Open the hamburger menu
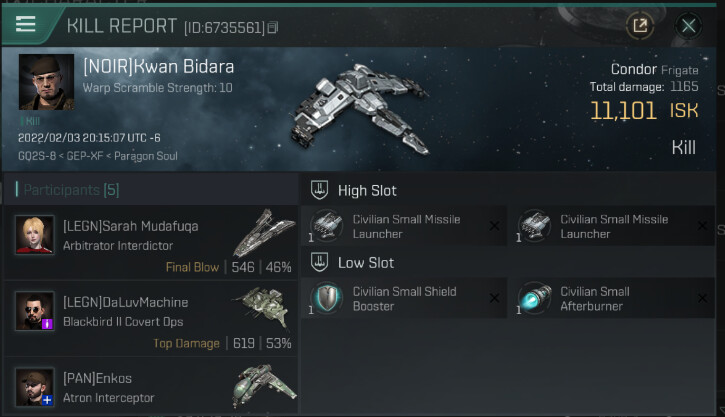The height and width of the screenshot is (417, 725). (25, 25)
